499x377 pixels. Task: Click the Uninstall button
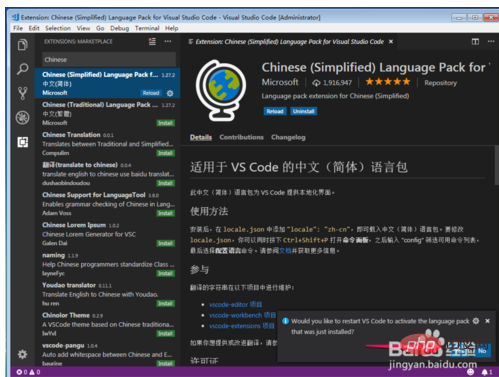(x=303, y=111)
